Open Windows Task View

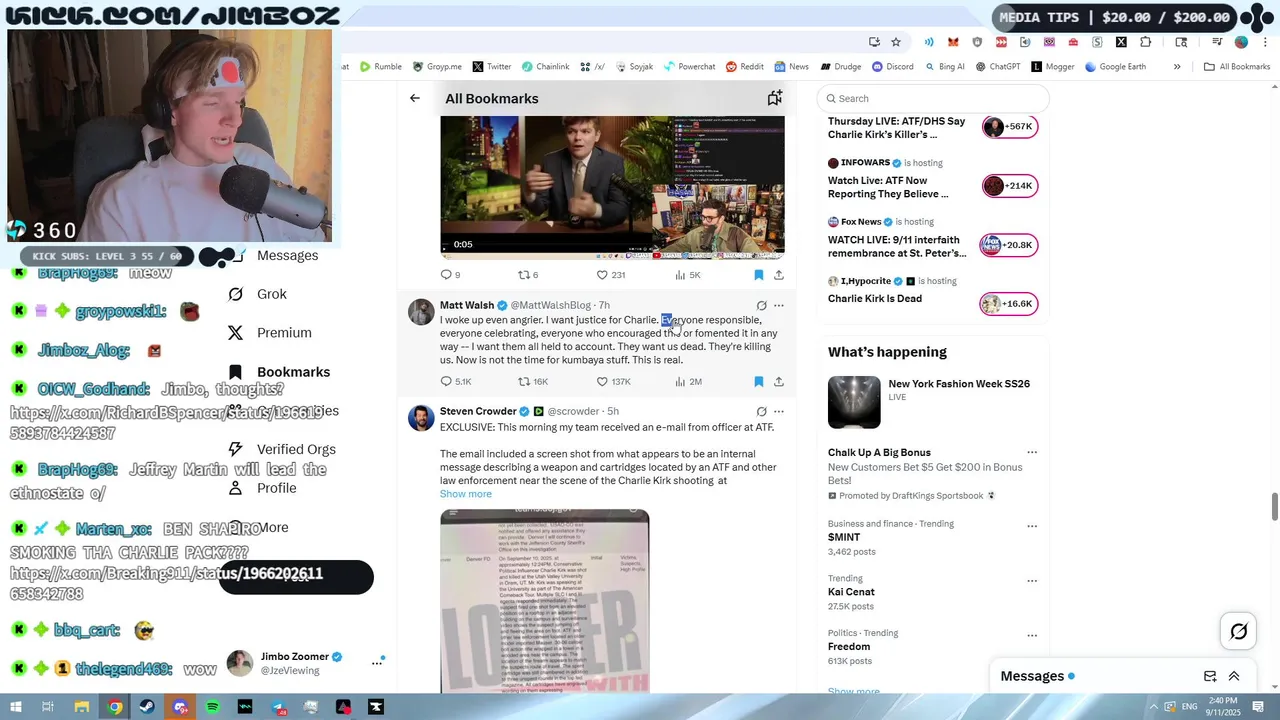(47, 707)
